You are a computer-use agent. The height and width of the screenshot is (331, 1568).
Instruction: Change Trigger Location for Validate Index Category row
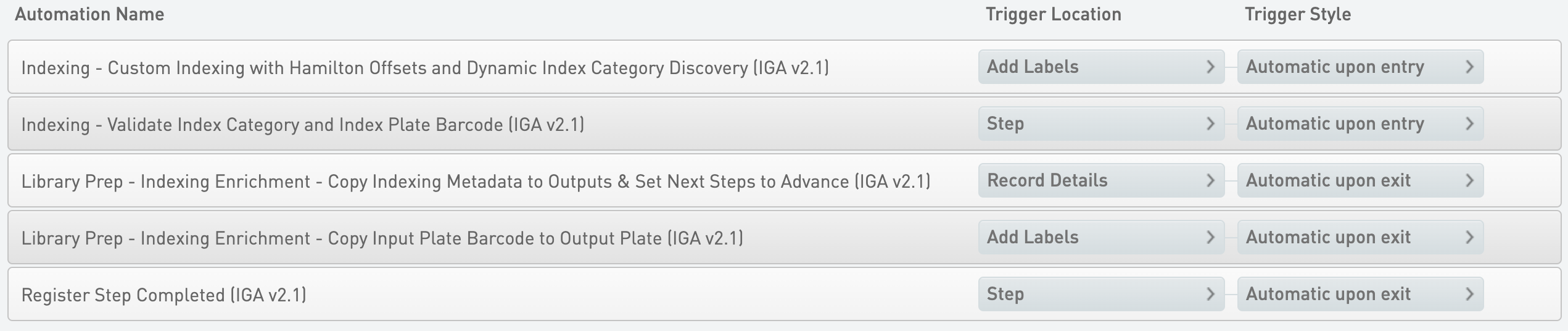tap(1100, 124)
